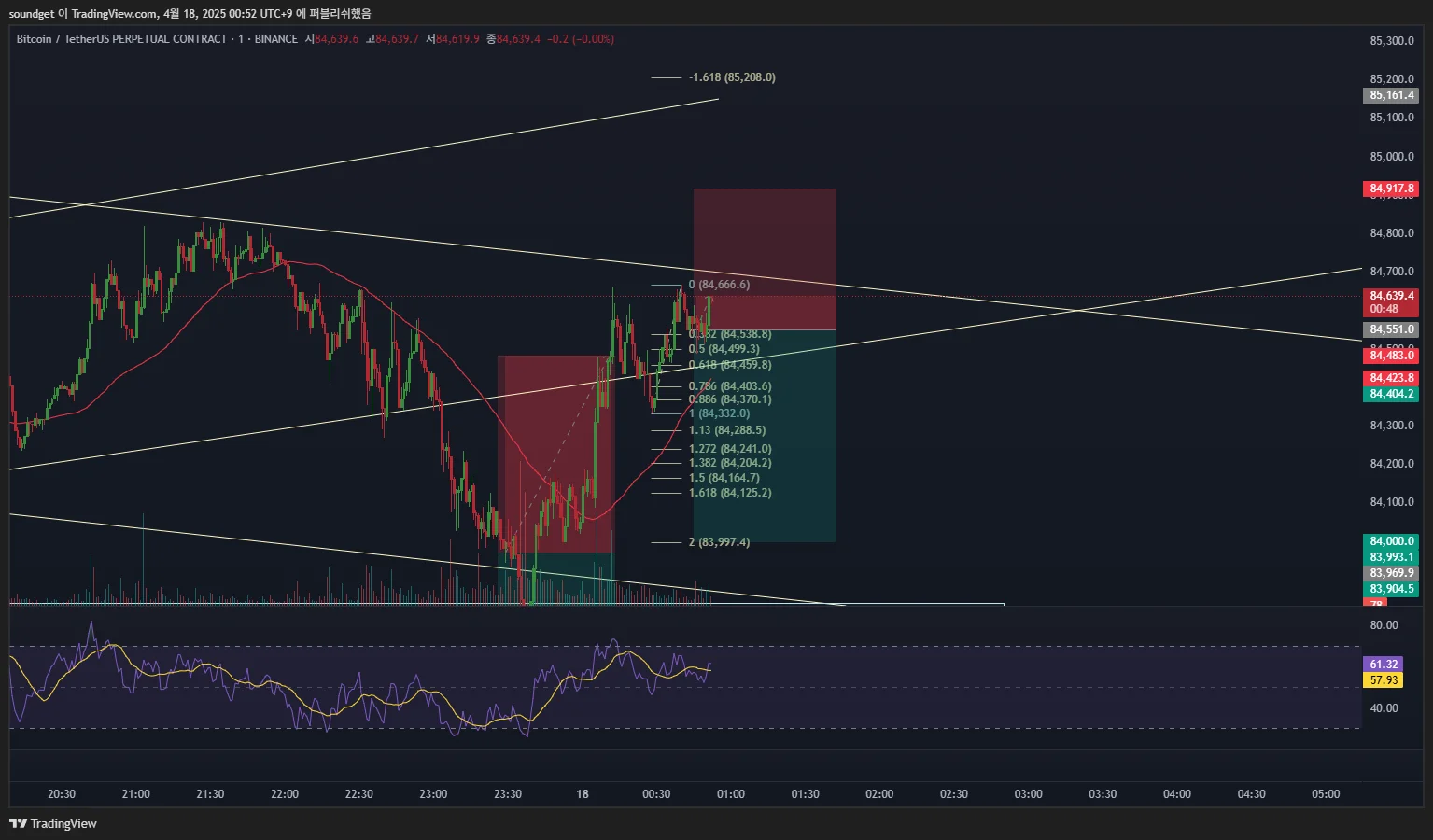Select the gray 85,161.4 price tag
This screenshot has height=840, width=1433.
click(1391, 95)
